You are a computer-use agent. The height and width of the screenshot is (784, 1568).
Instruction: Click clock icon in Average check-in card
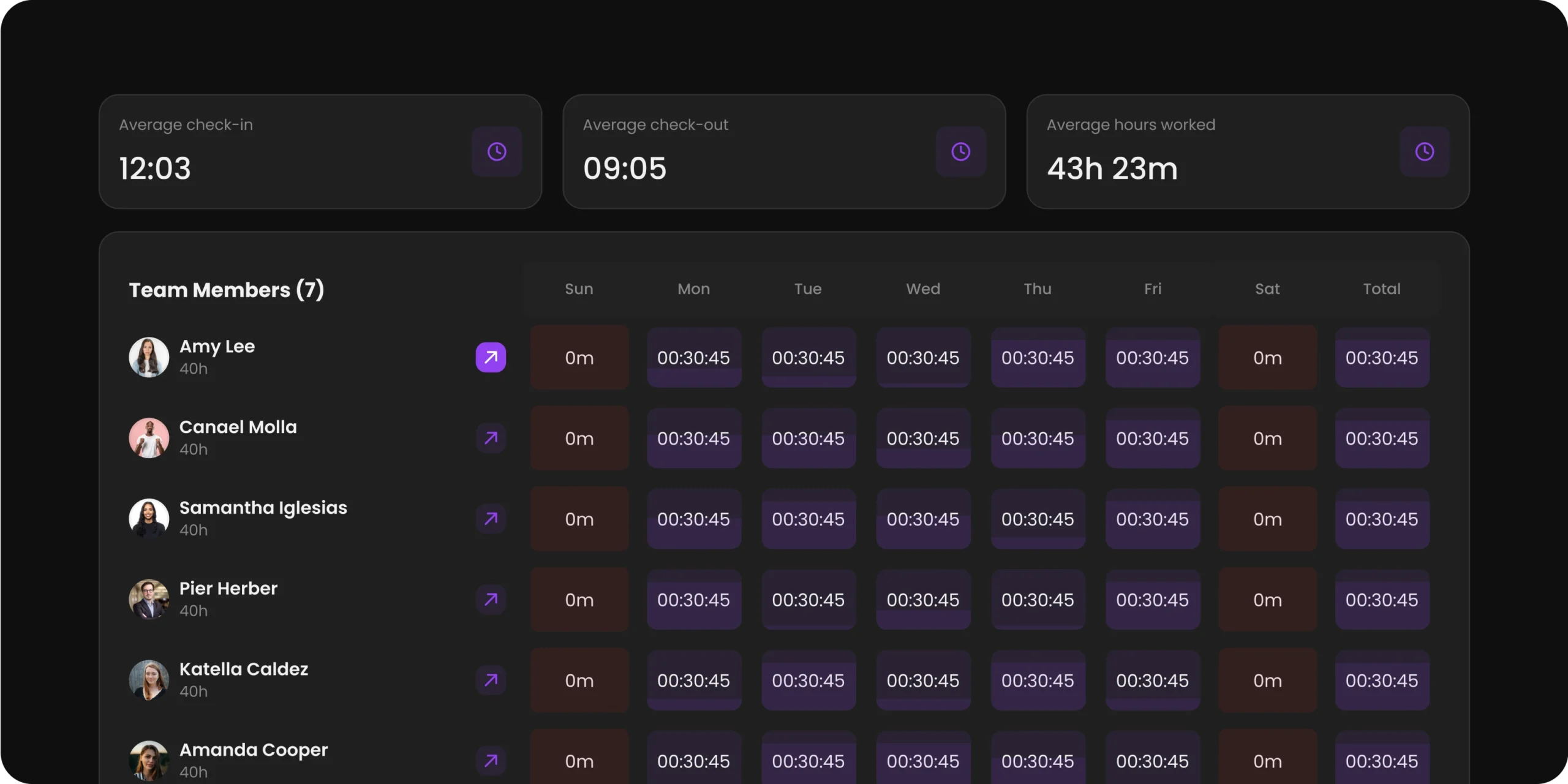pyautogui.click(x=496, y=152)
